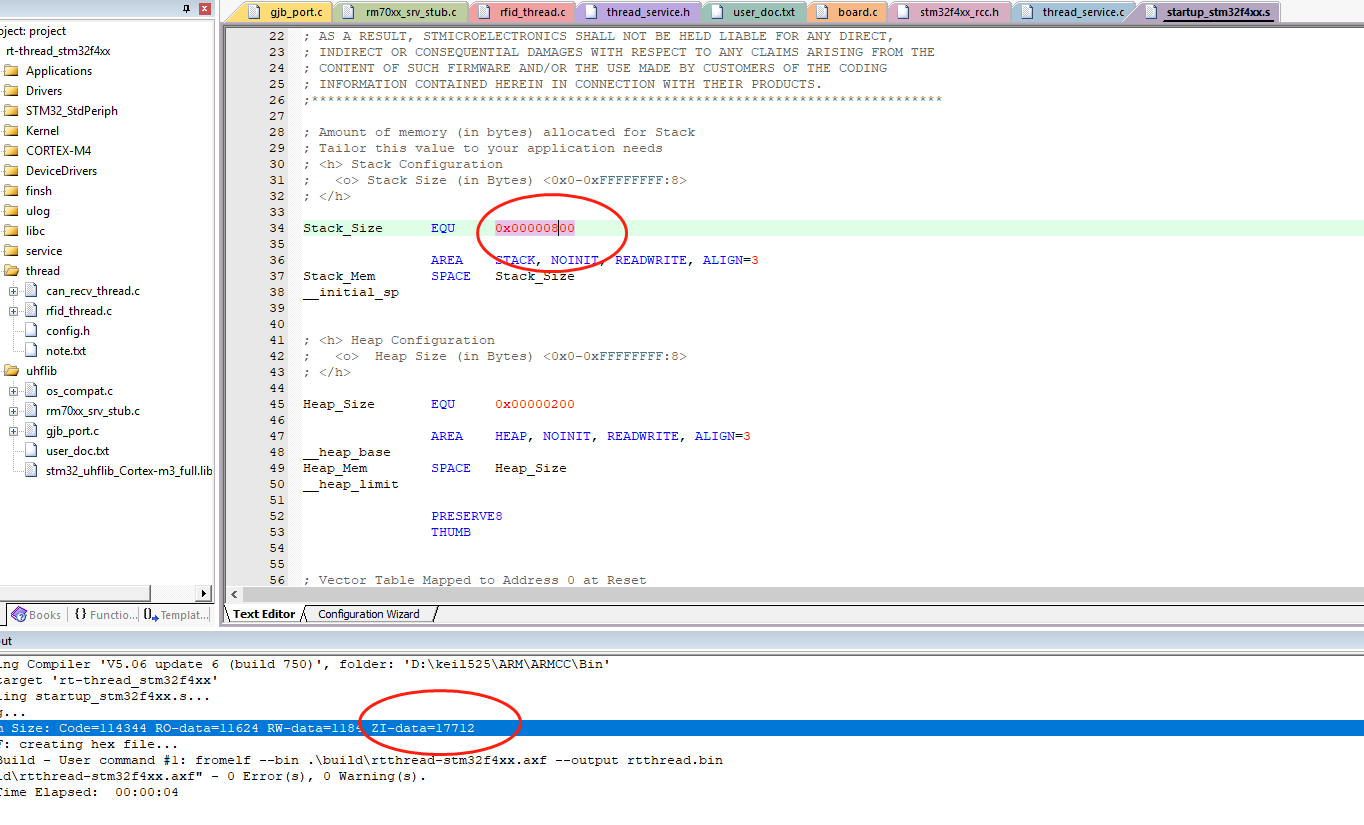
Task: Switch to the Functions panel tab
Action: (105, 615)
